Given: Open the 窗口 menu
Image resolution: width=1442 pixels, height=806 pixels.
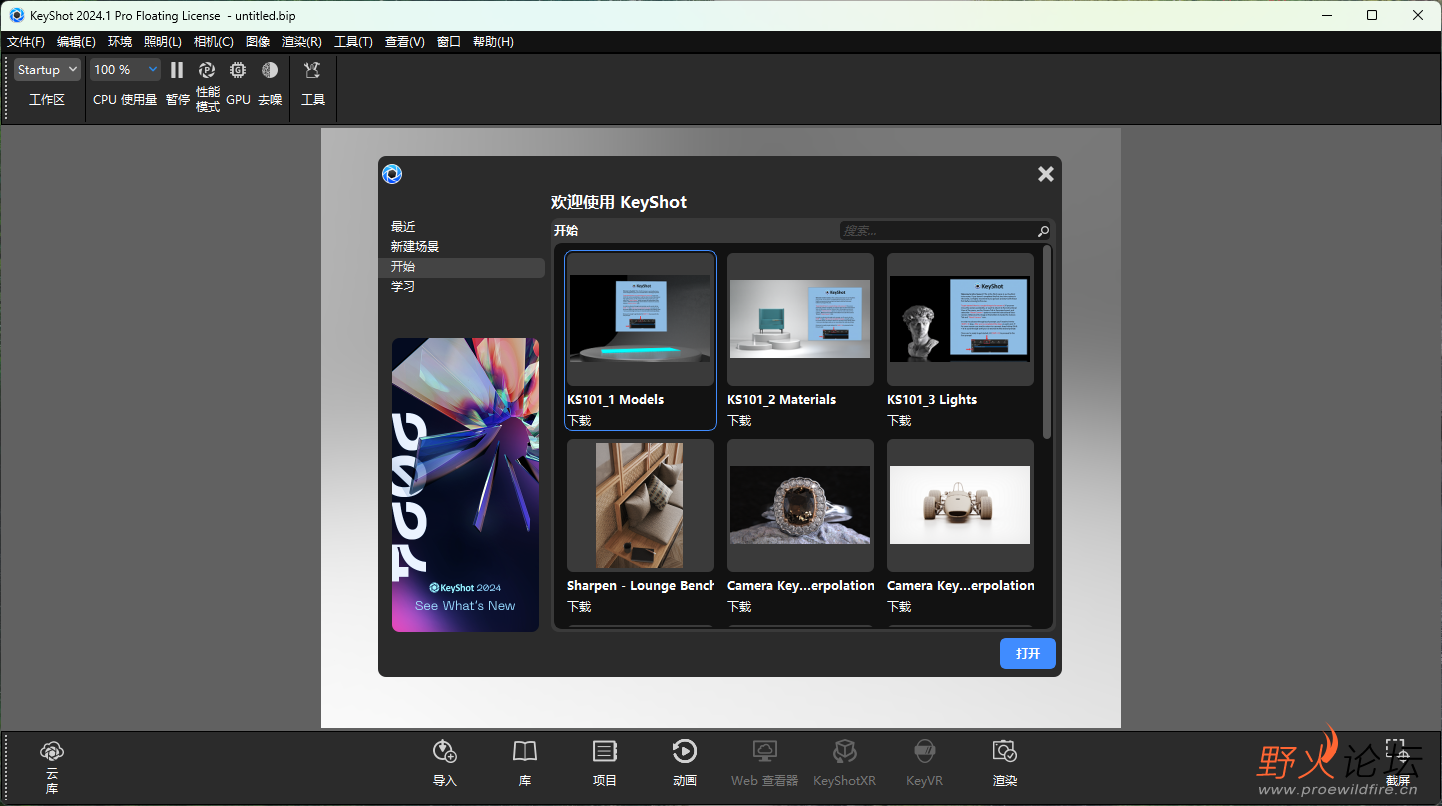Looking at the screenshot, I should click(x=449, y=42).
